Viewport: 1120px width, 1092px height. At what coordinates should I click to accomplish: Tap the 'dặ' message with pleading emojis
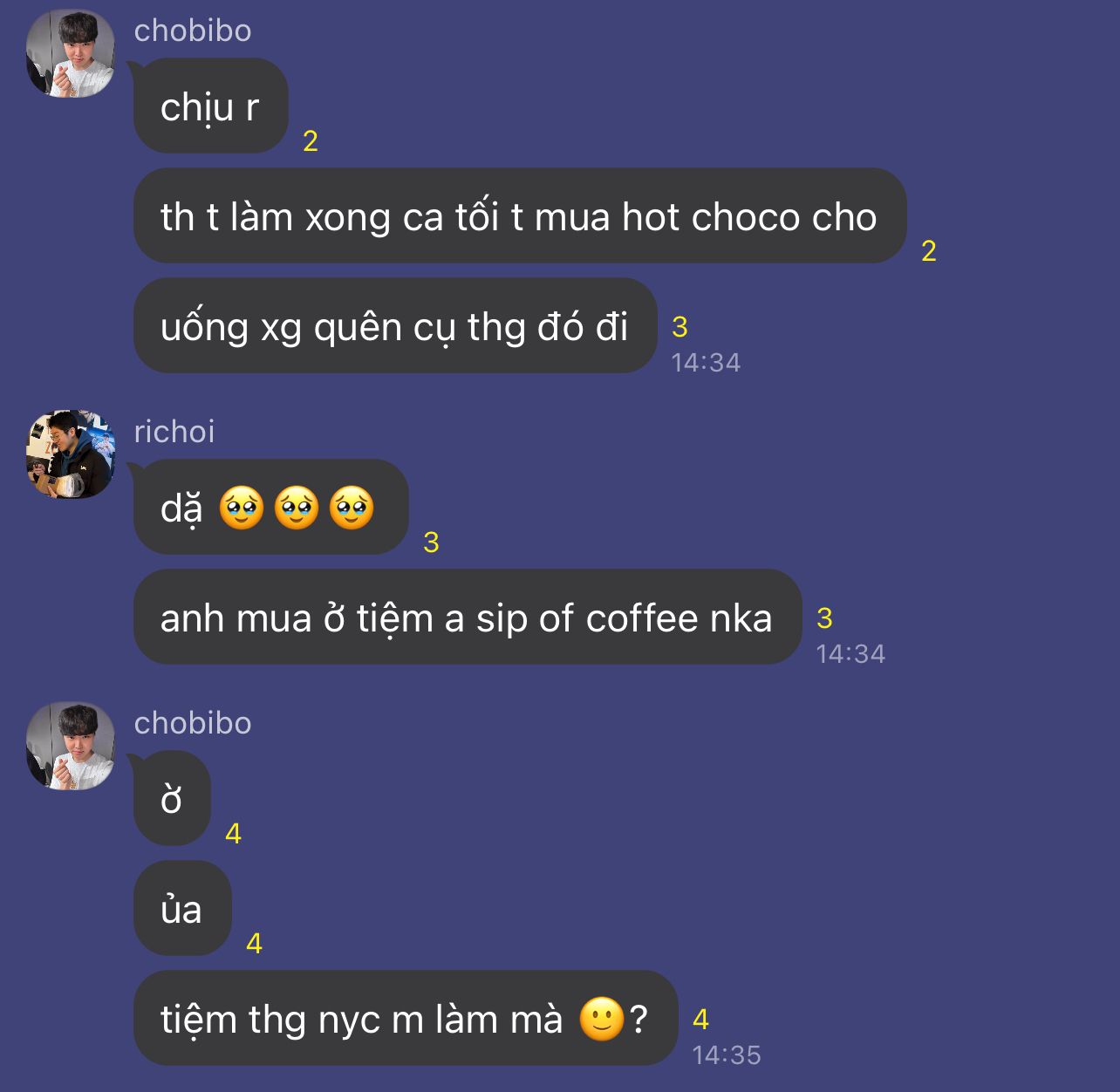(270, 508)
